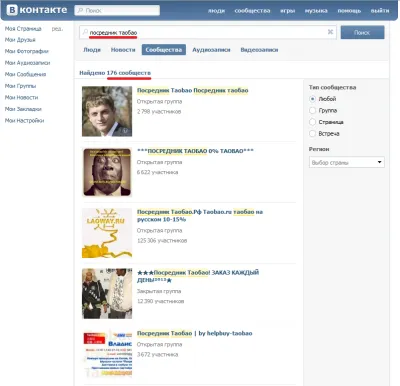This screenshot has height=386, width=400.
Task: Click the ред. edit link in sidebar
Action: 57,29
